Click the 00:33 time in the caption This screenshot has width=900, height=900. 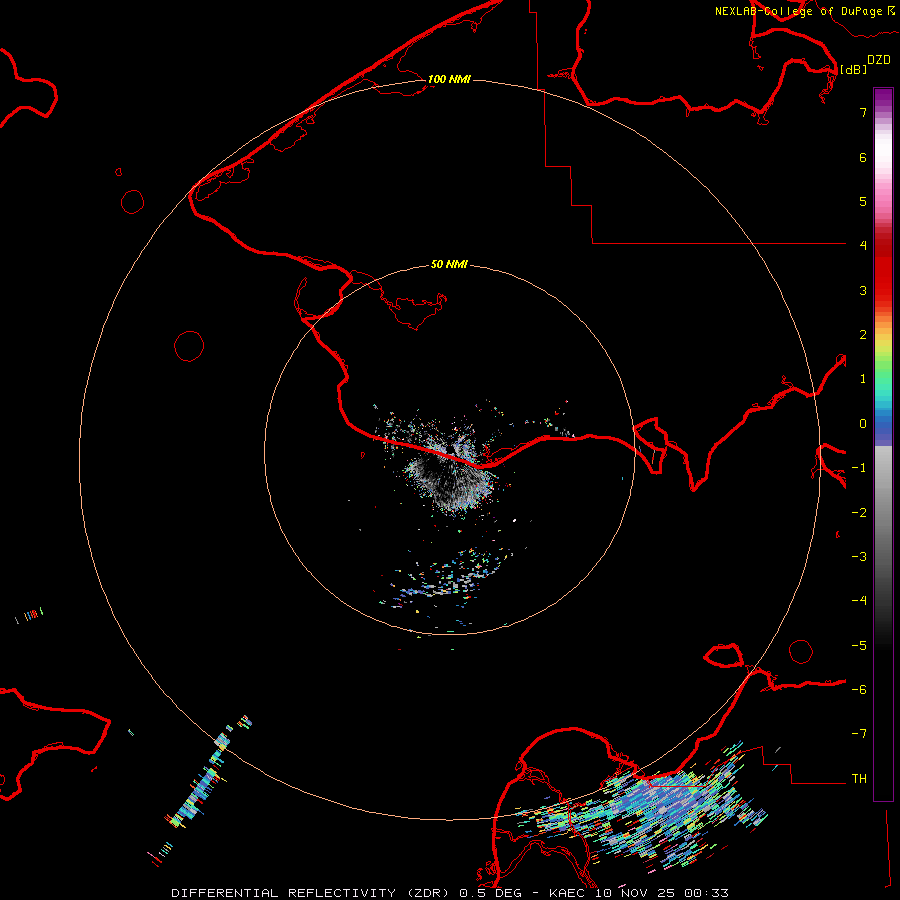706,893
